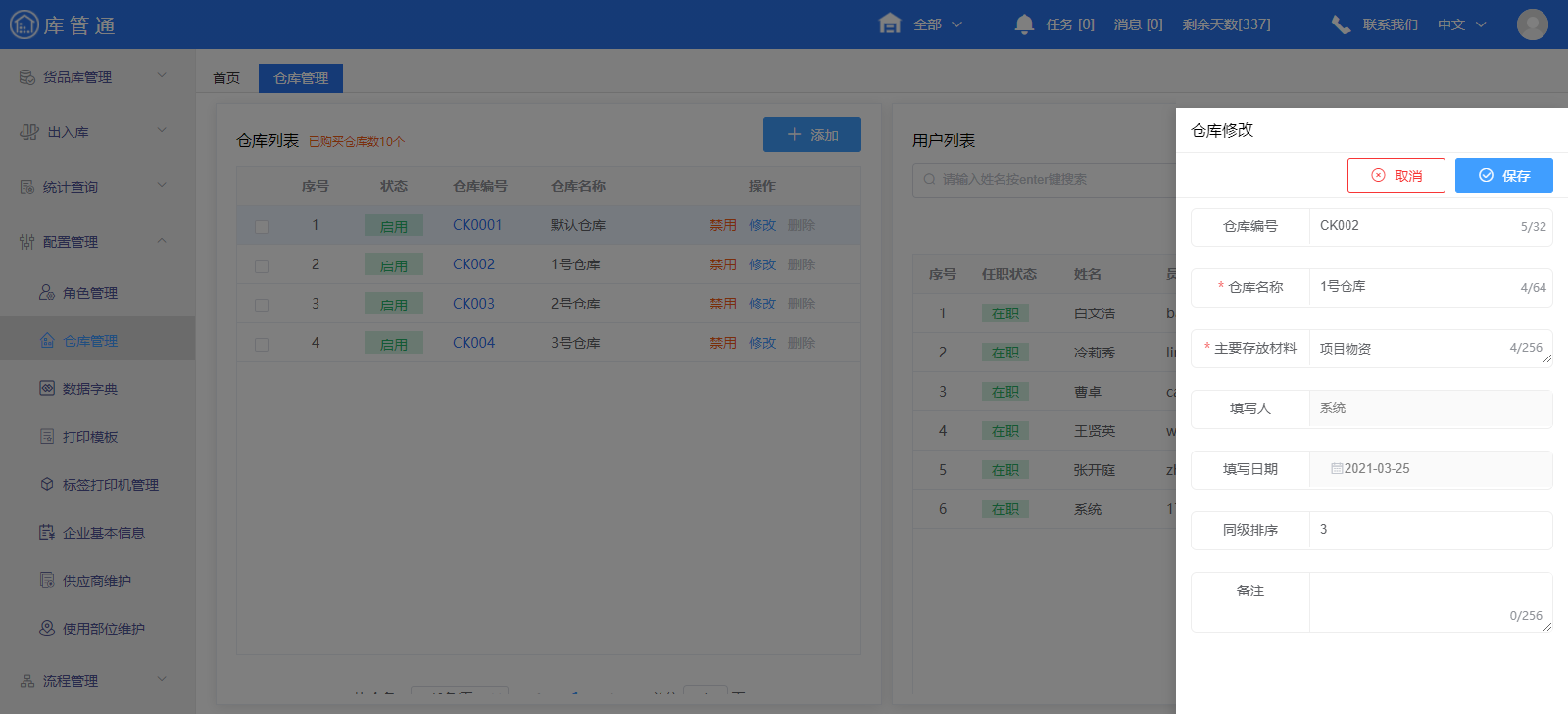Switch to the 首页 tab
Image resolution: width=1568 pixels, height=714 pixels.
click(x=226, y=78)
